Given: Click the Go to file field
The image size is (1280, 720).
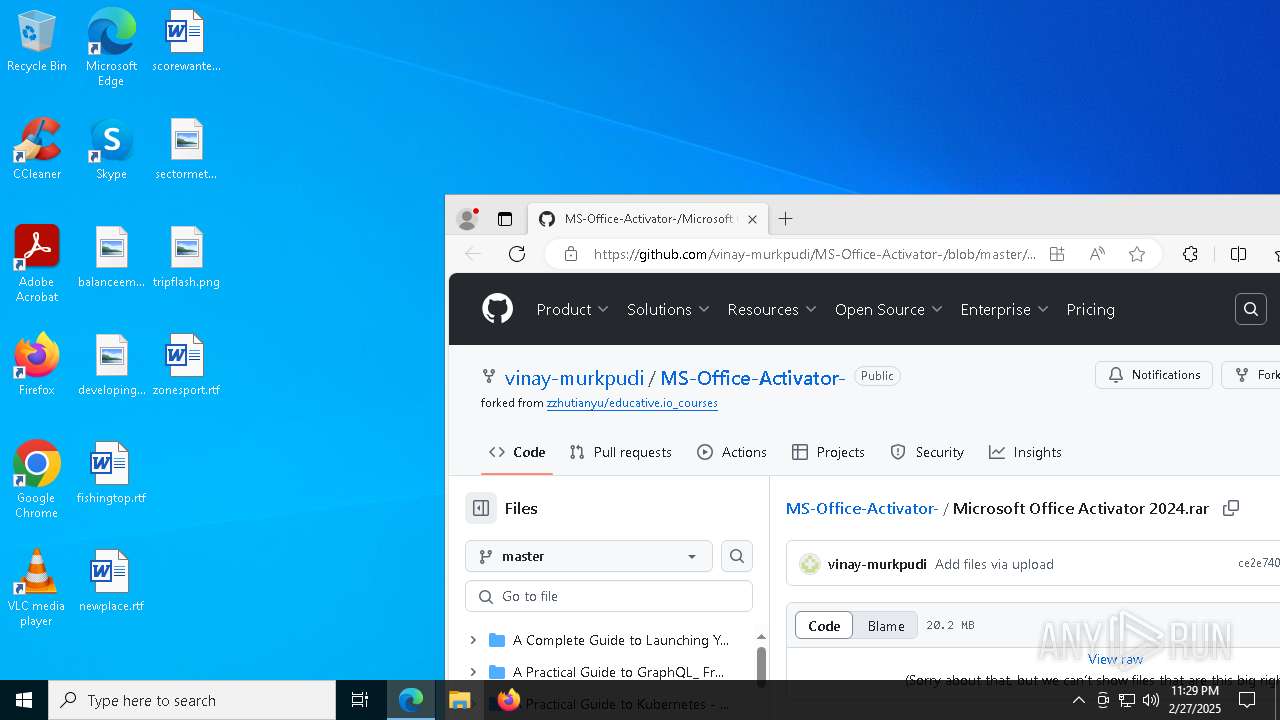Looking at the screenshot, I should click(609, 596).
